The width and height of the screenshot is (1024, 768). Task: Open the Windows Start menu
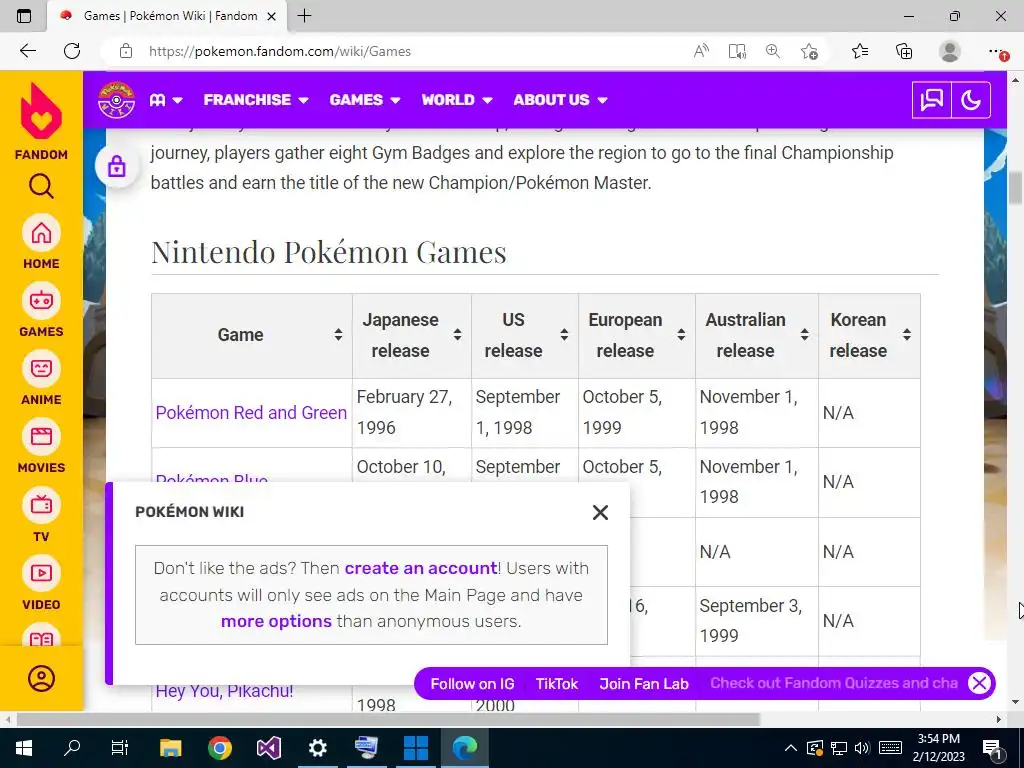(x=24, y=748)
